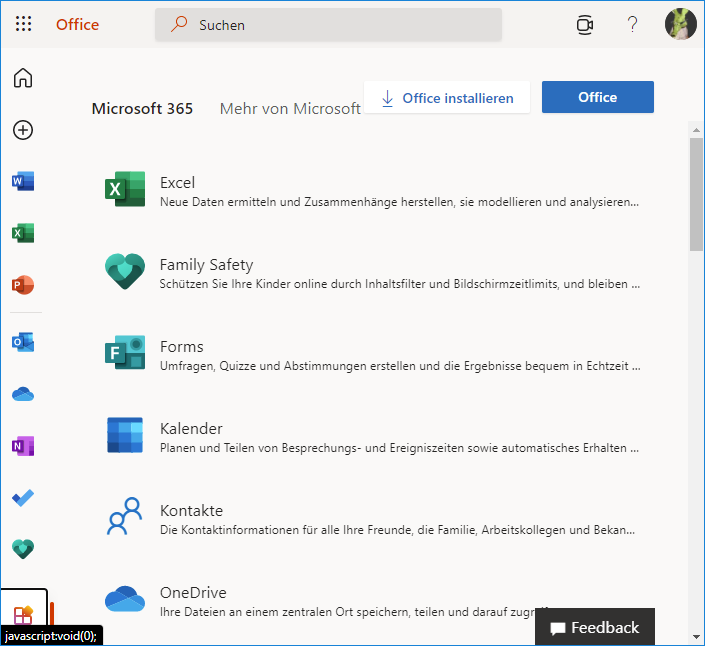Screen dimensions: 705x646
Task: Click the Office installieren button
Action: (x=447, y=98)
